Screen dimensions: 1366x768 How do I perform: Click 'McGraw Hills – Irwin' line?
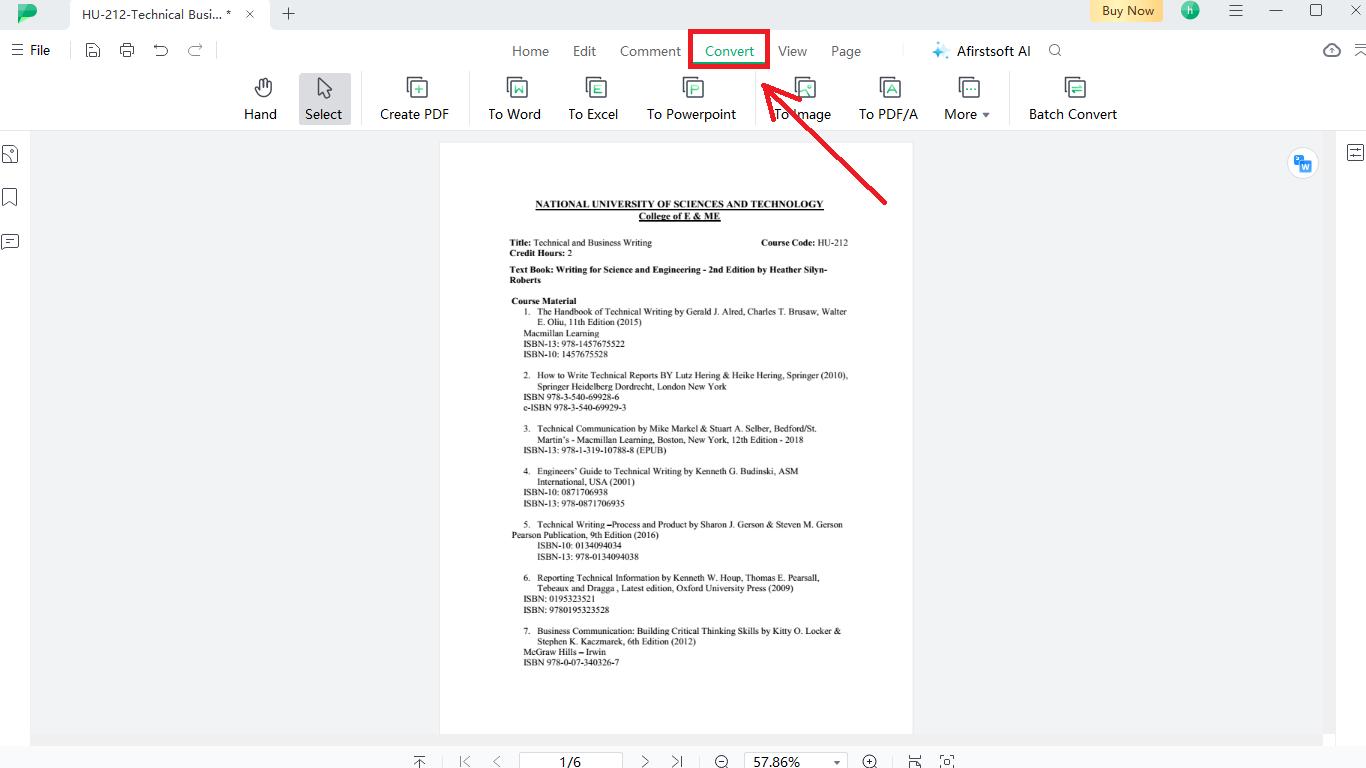[x=564, y=652]
